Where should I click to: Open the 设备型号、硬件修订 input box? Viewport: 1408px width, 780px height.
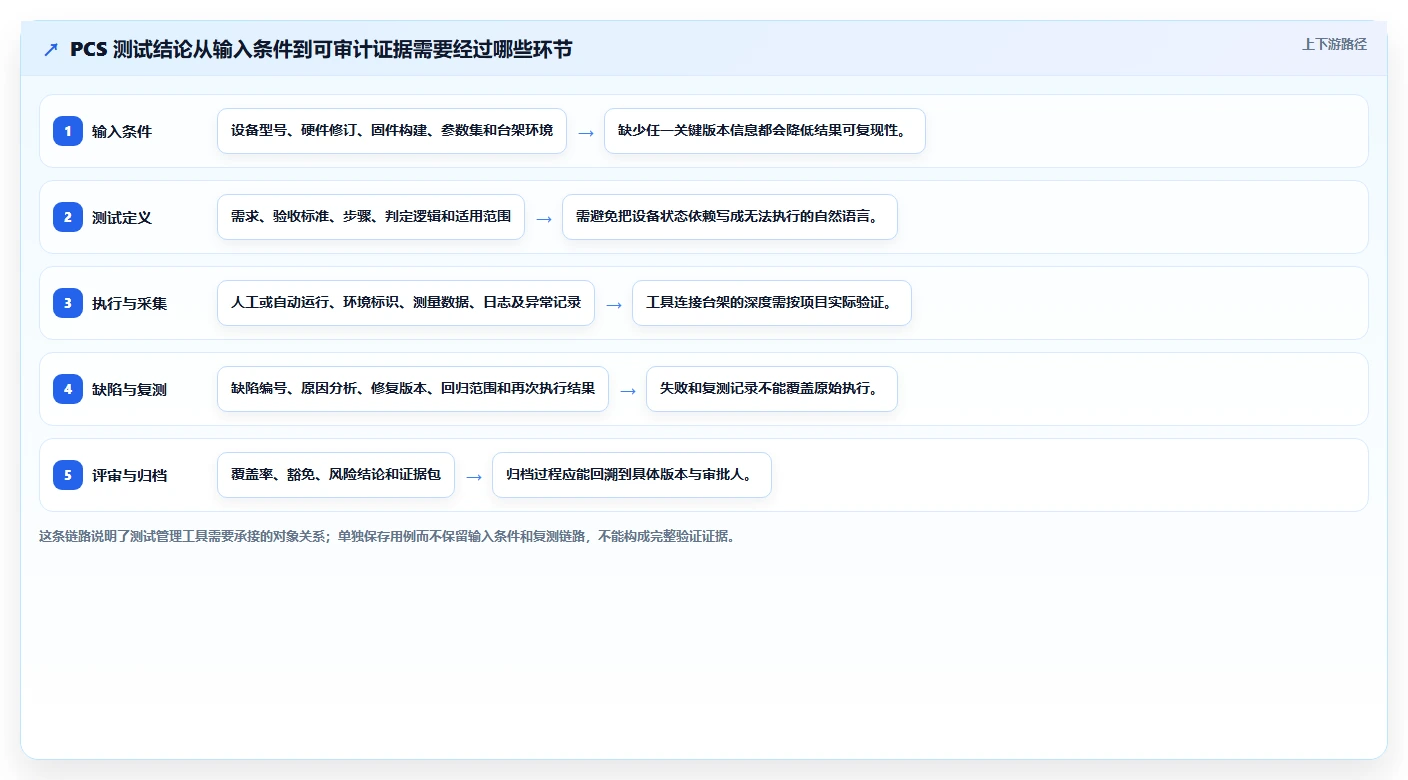(392, 131)
